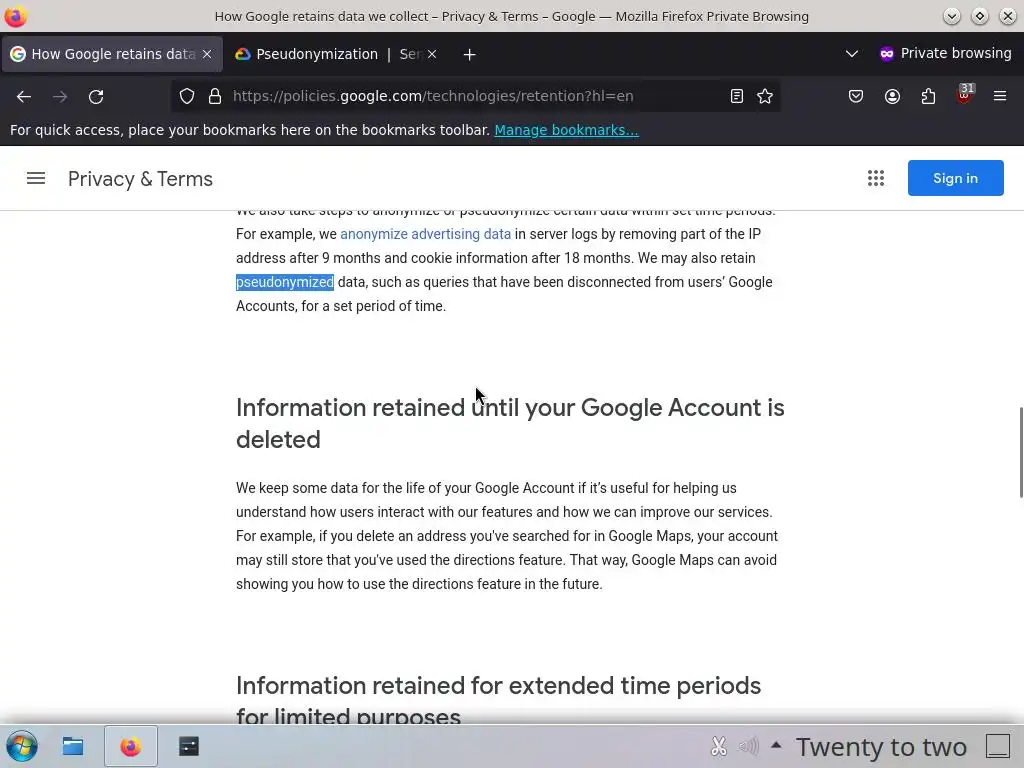Click the highlighted word pseudonymized

pos(285,282)
